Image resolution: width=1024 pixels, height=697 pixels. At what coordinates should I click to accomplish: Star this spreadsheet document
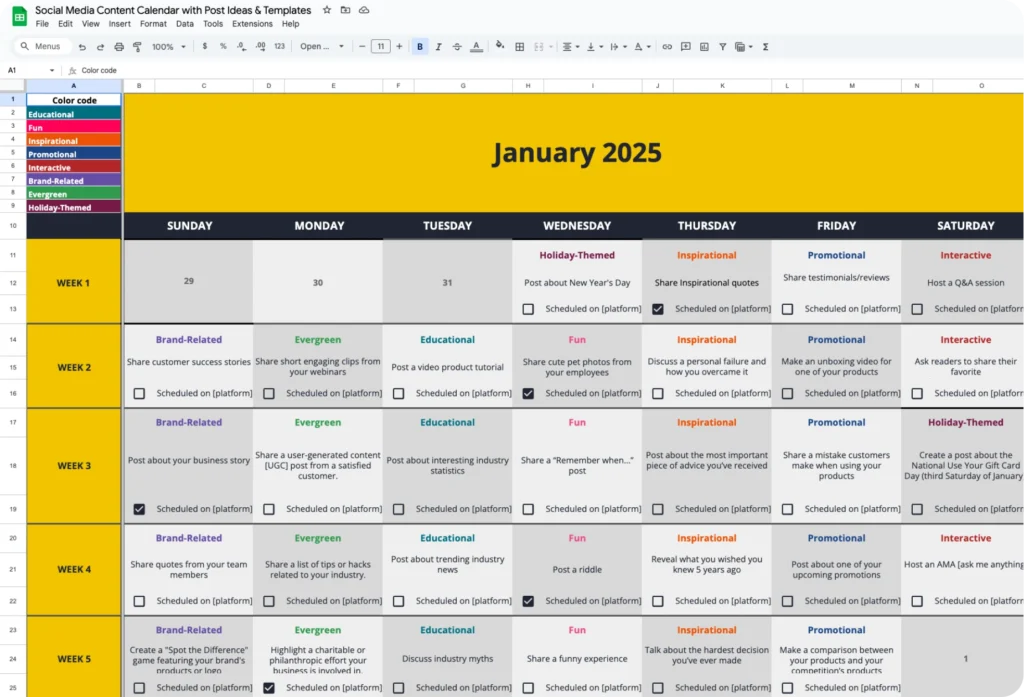327,10
